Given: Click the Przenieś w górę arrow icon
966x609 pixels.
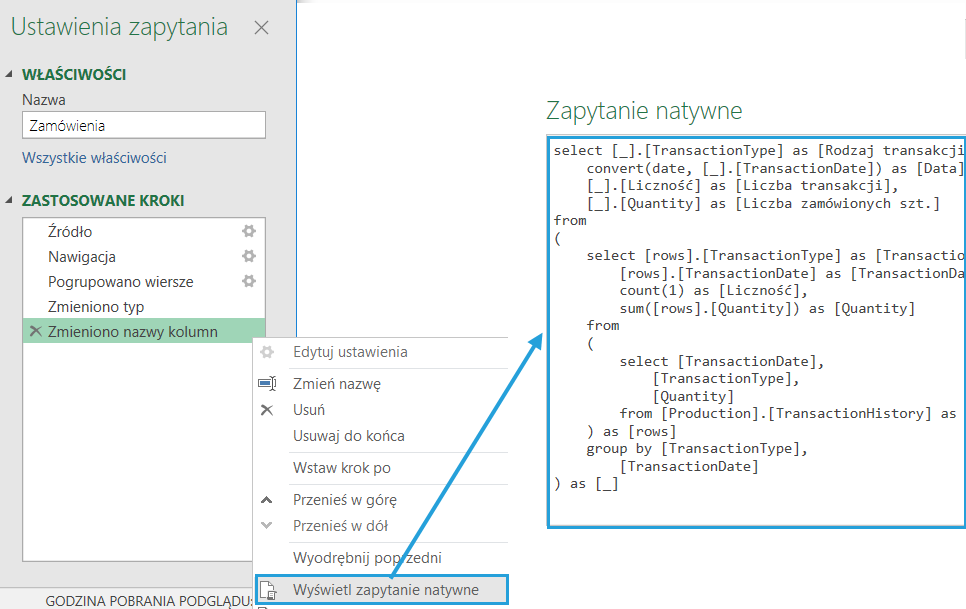Looking at the screenshot, I should coord(267,500).
